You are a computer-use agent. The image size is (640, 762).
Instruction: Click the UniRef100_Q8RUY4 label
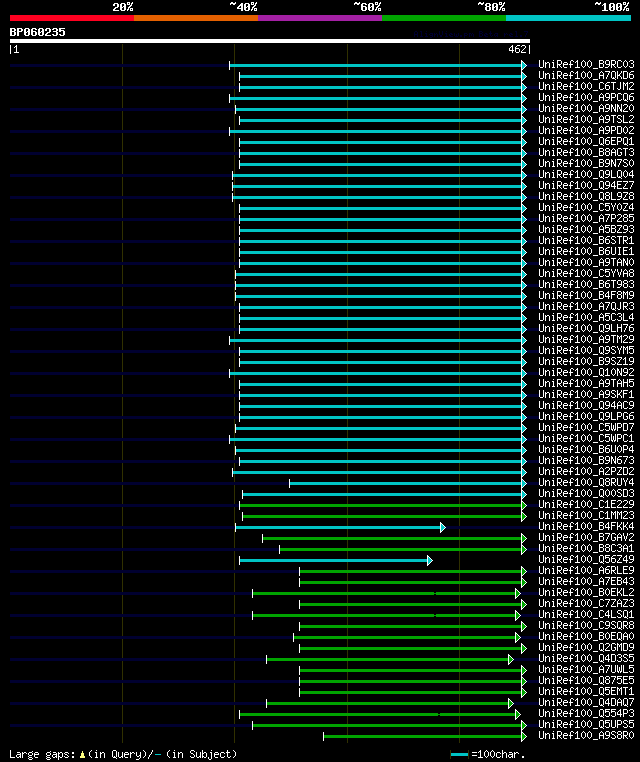(586, 483)
